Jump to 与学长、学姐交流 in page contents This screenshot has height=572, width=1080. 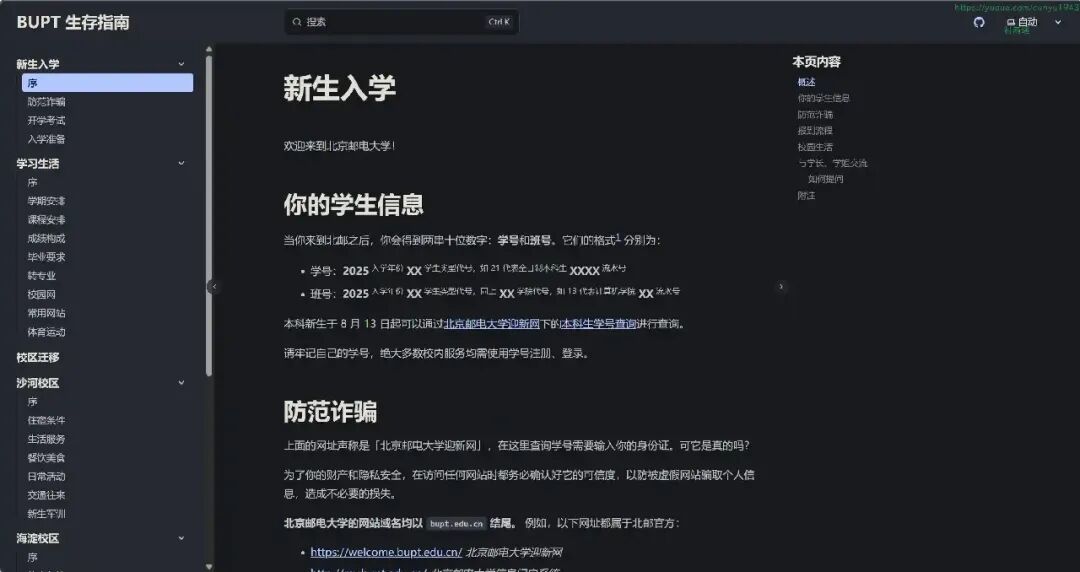pos(833,163)
